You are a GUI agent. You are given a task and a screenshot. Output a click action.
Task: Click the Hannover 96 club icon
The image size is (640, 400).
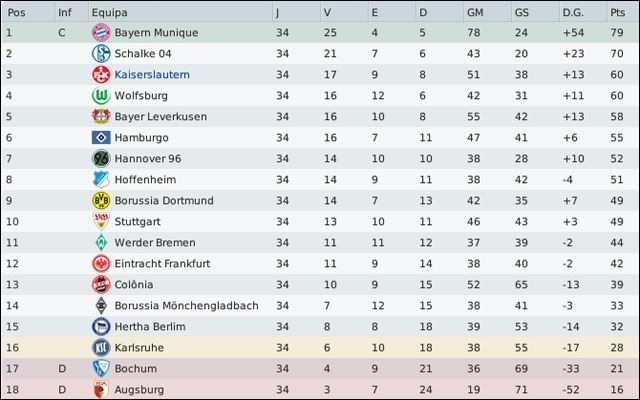[x=100, y=159]
